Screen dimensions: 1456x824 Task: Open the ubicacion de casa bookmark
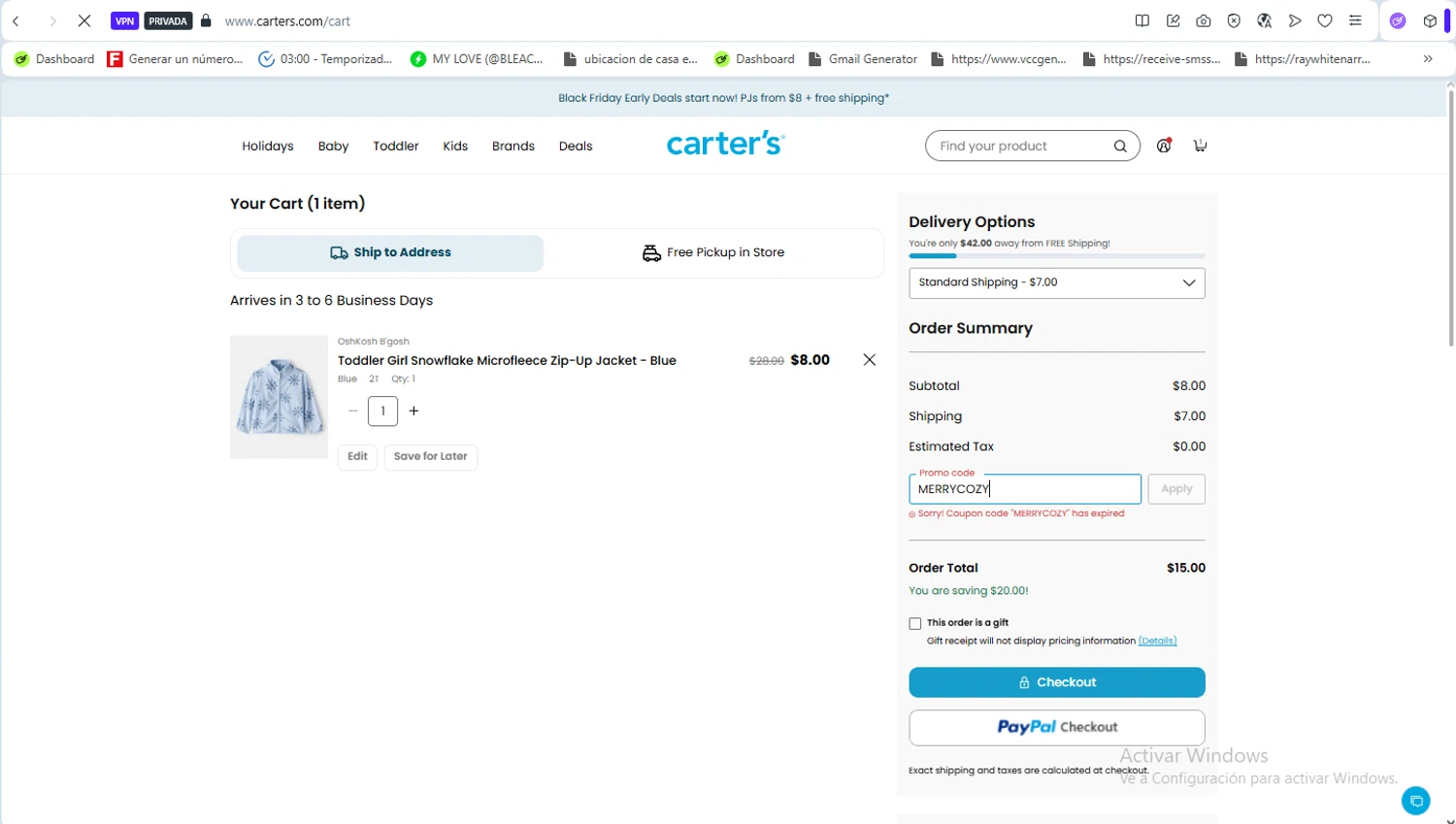(x=630, y=59)
